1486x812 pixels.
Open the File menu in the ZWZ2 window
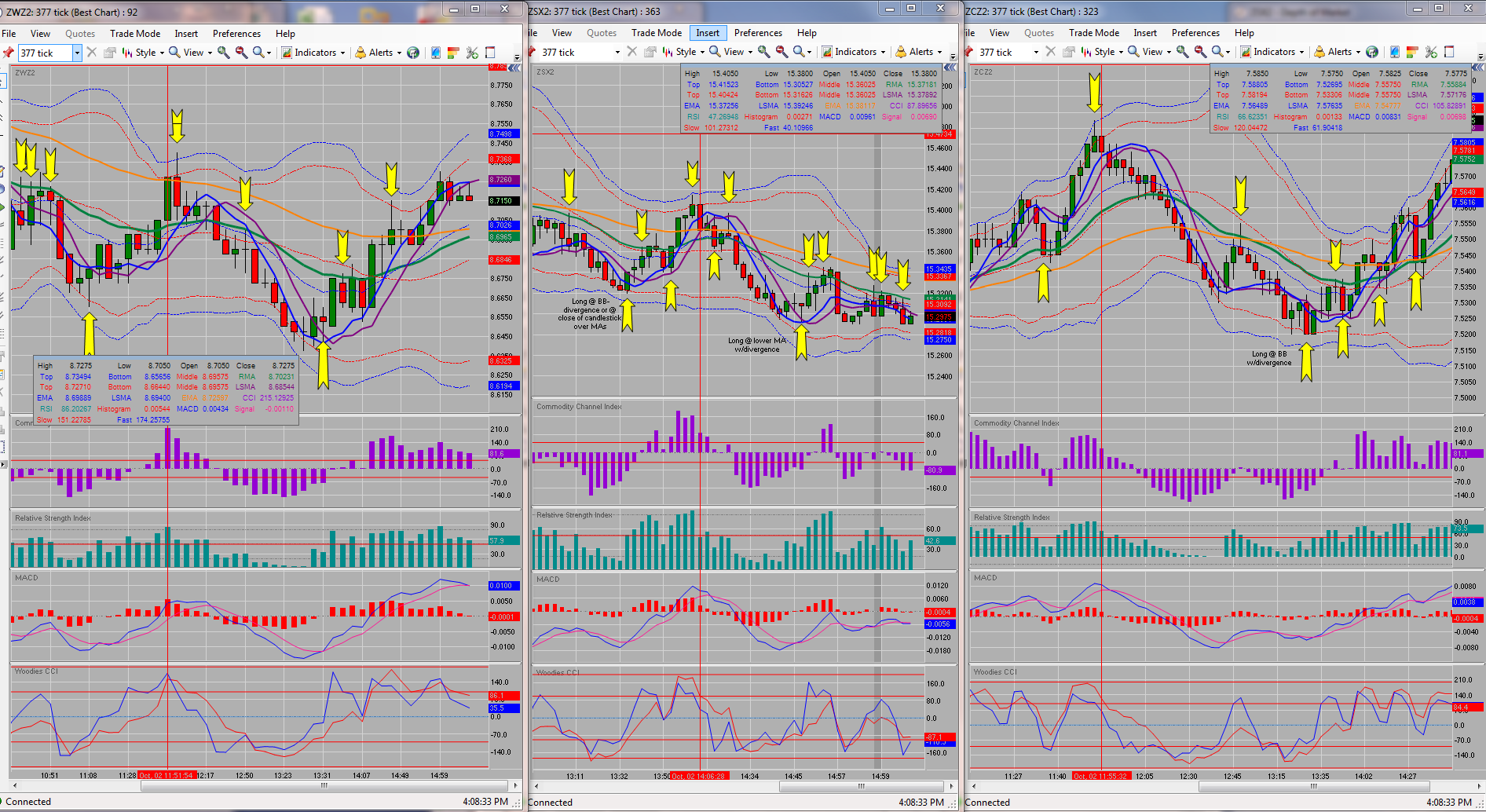(9, 34)
